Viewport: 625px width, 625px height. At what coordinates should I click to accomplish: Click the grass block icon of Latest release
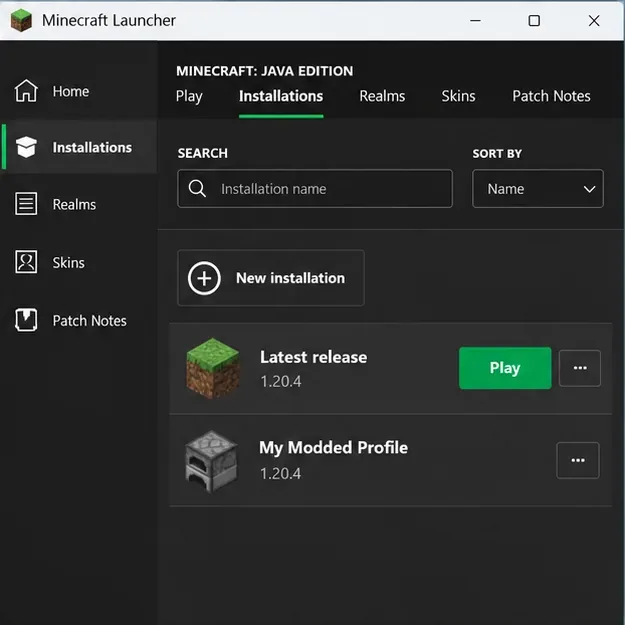tap(213, 368)
